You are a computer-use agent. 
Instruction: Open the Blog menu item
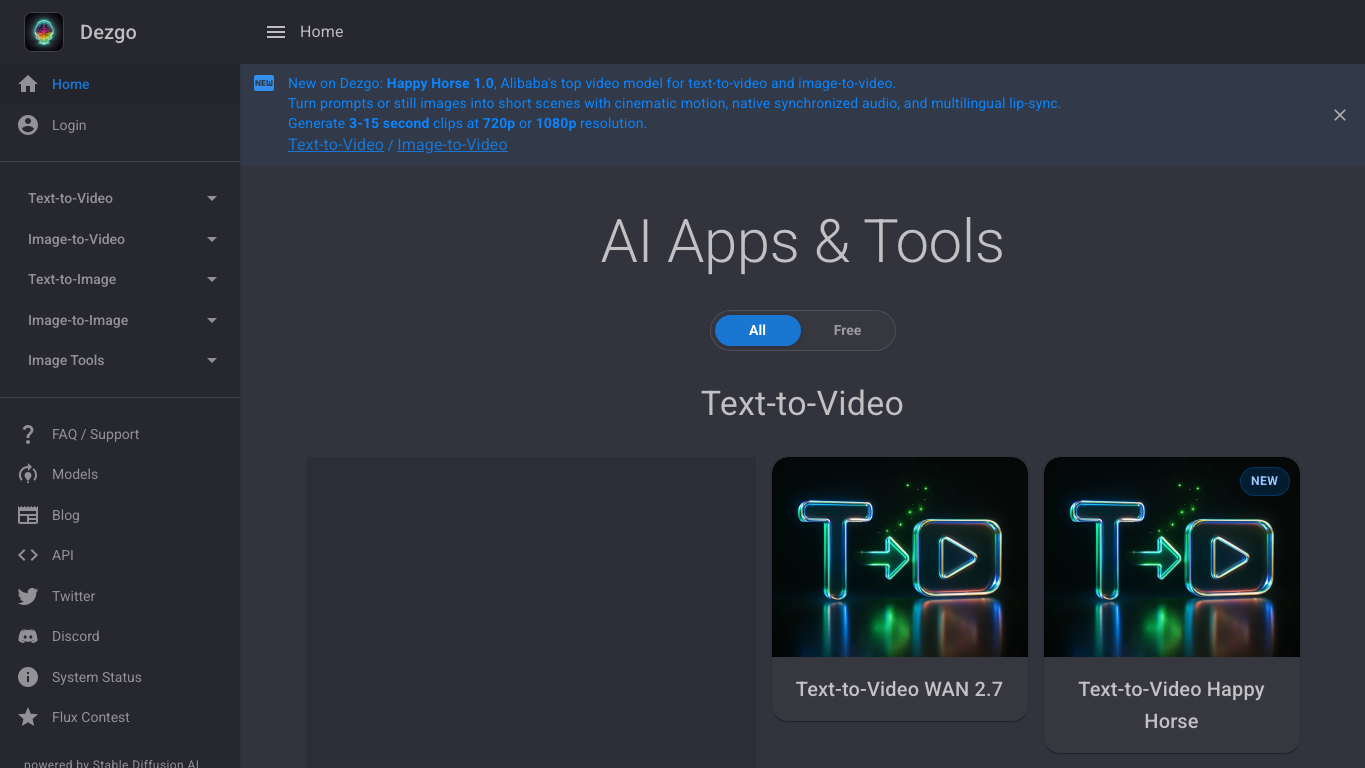click(120, 515)
